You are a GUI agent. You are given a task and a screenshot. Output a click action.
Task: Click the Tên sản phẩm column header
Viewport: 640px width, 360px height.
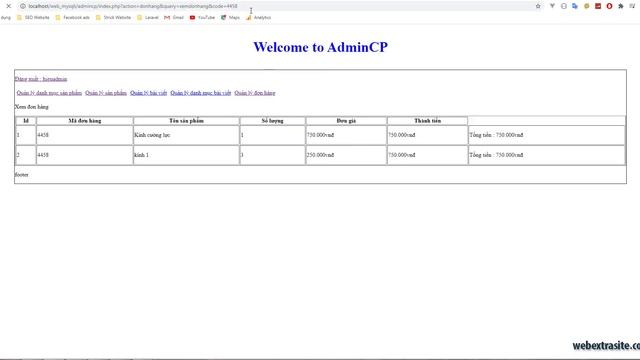click(187, 121)
